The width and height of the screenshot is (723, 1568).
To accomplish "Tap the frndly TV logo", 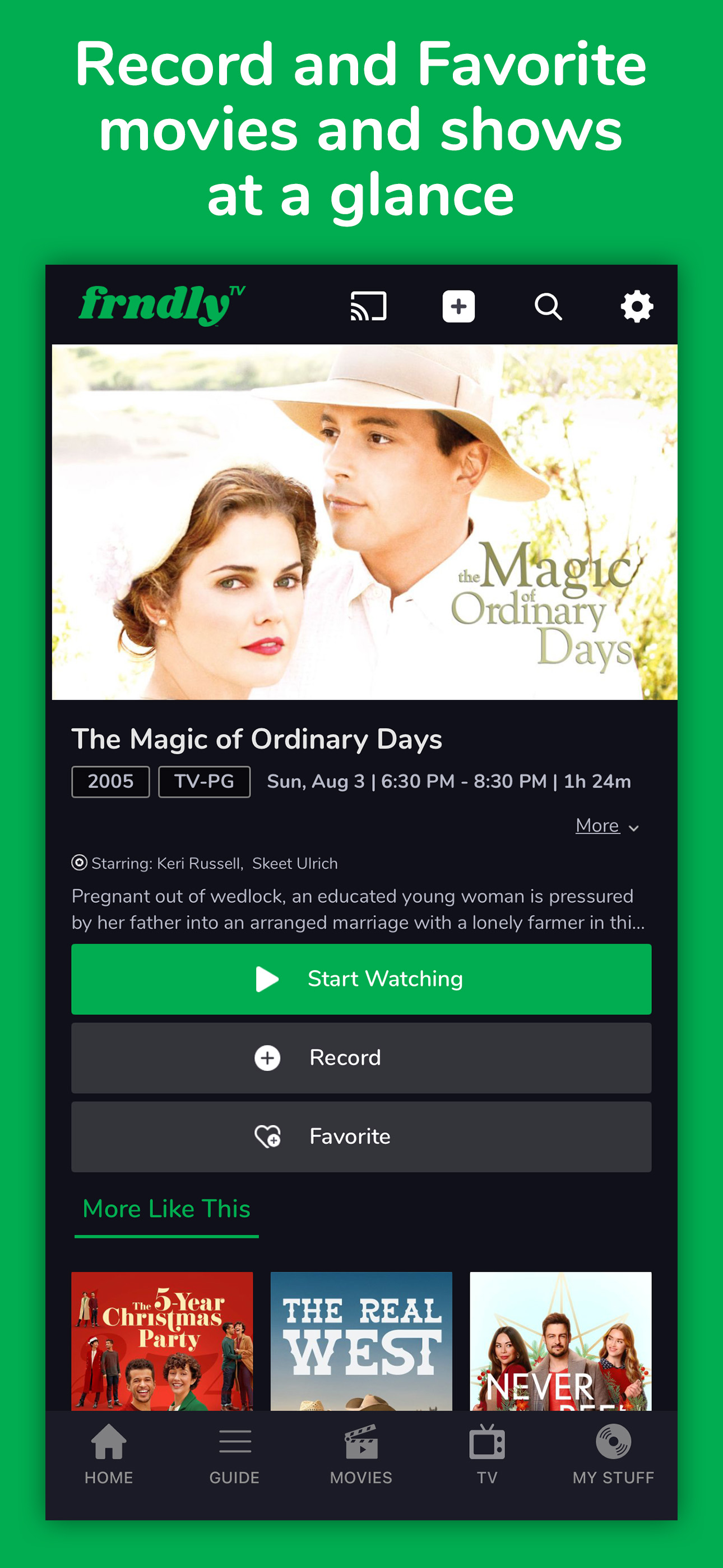I will [x=162, y=305].
